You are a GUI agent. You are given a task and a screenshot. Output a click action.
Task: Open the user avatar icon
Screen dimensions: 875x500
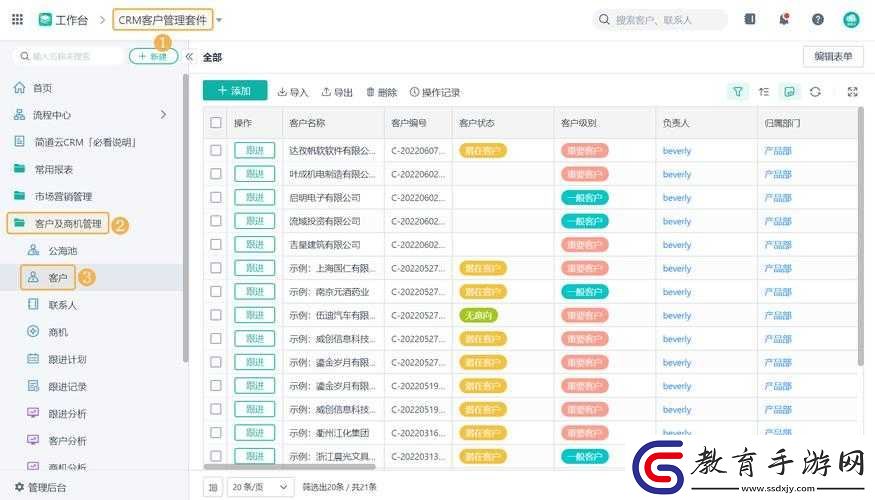[x=851, y=20]
